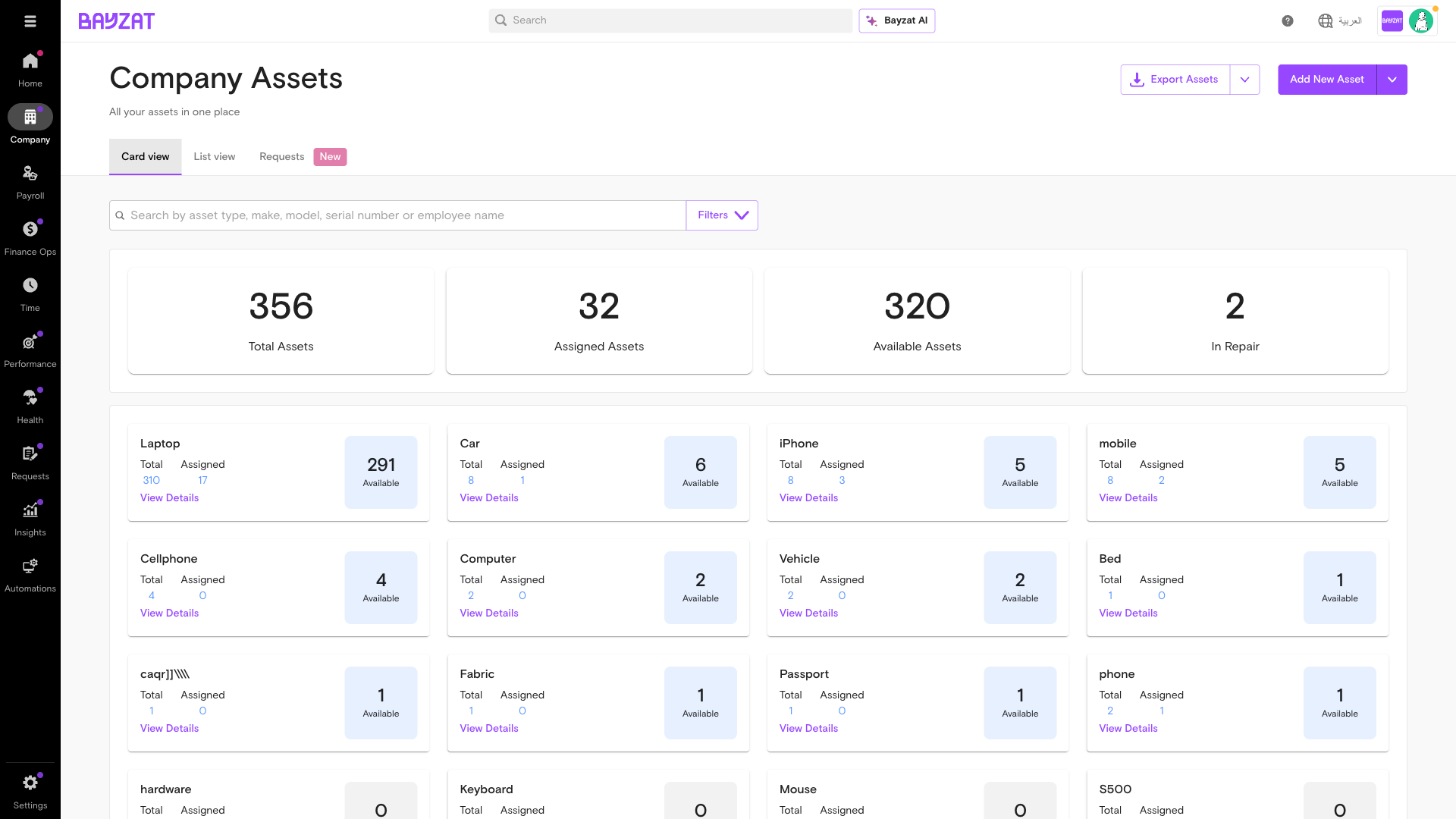Click the In Repair summary card
Image resolution: width=1456 pixels, height=819 pixels.
(1235, 321)
